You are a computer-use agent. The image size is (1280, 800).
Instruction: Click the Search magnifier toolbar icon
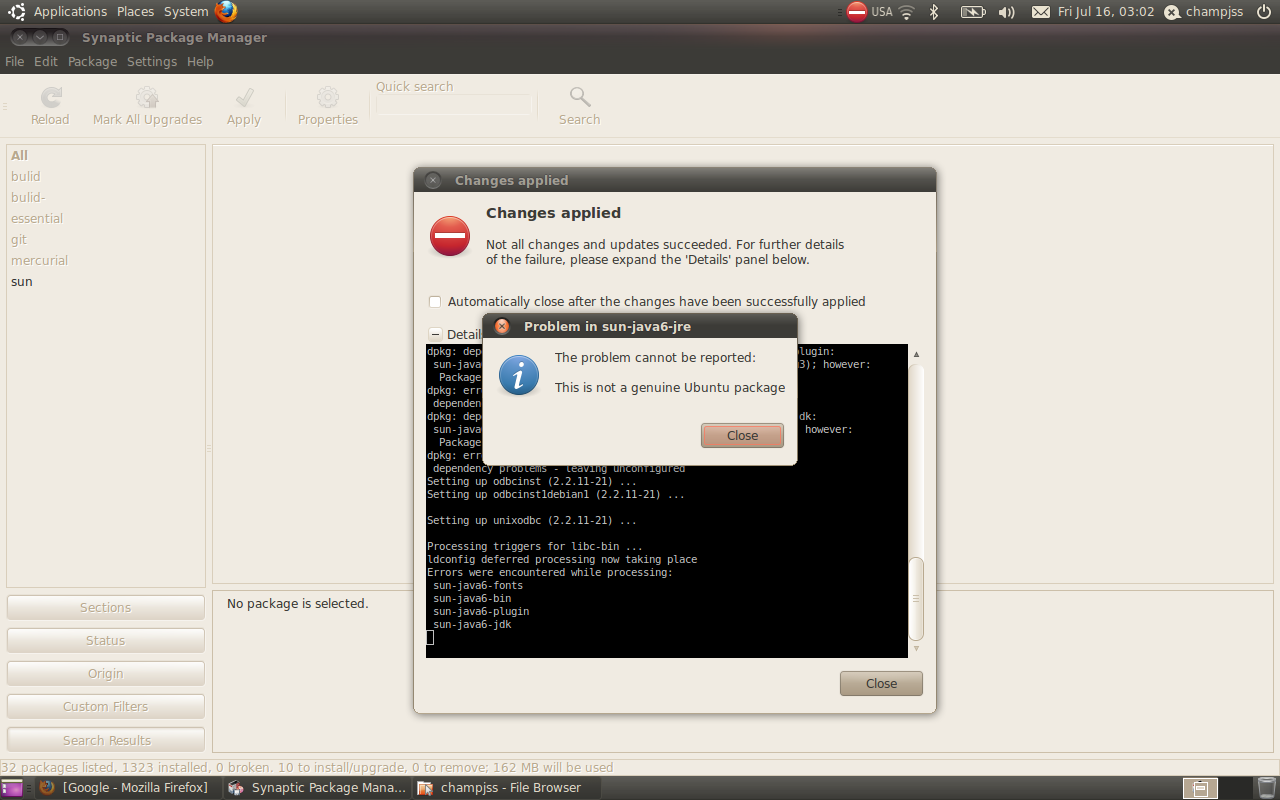click(580, 97)
